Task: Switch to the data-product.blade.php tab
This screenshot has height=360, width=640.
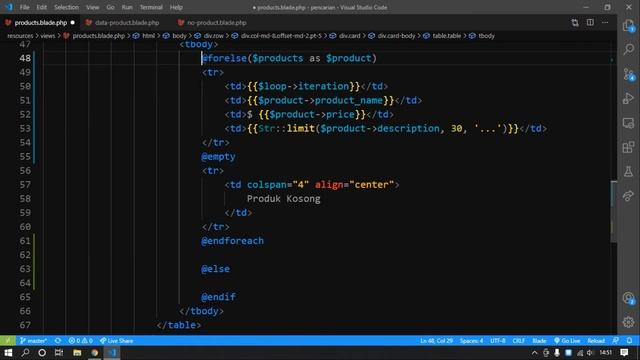Action: point(127,23)
